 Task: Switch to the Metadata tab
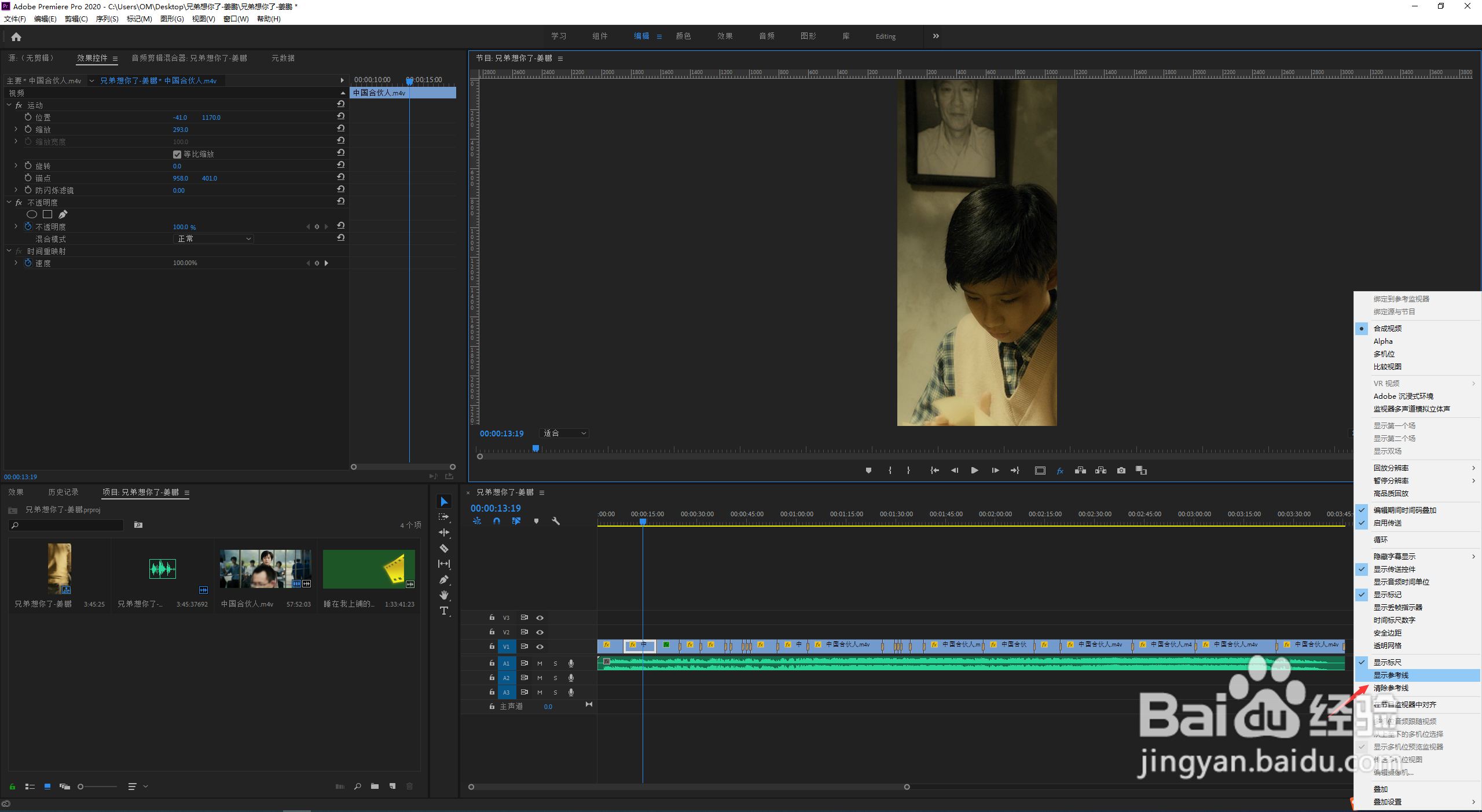[x=283, y=58]
